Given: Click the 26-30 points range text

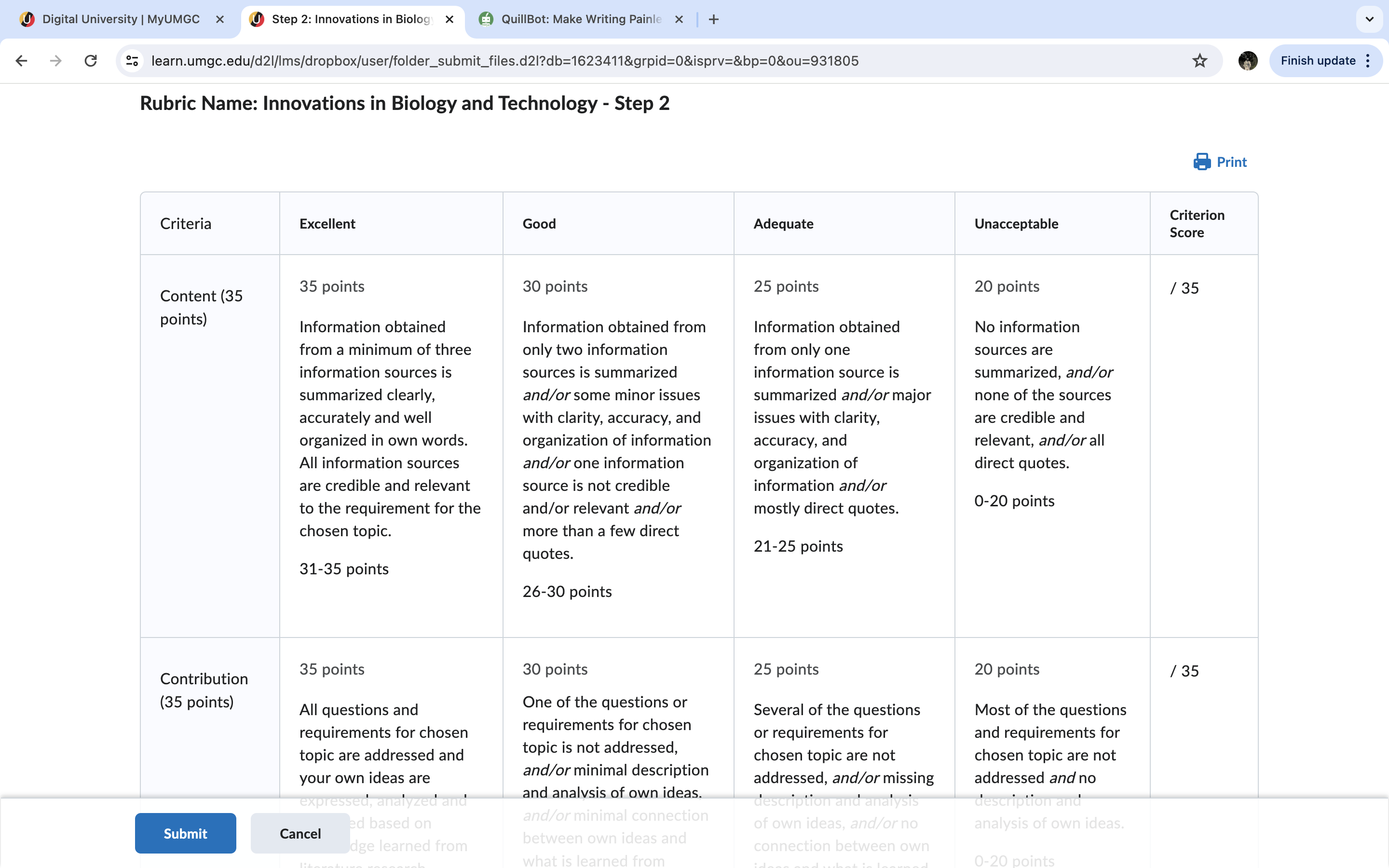Looking at the screenshot, I should click(567, 591).
